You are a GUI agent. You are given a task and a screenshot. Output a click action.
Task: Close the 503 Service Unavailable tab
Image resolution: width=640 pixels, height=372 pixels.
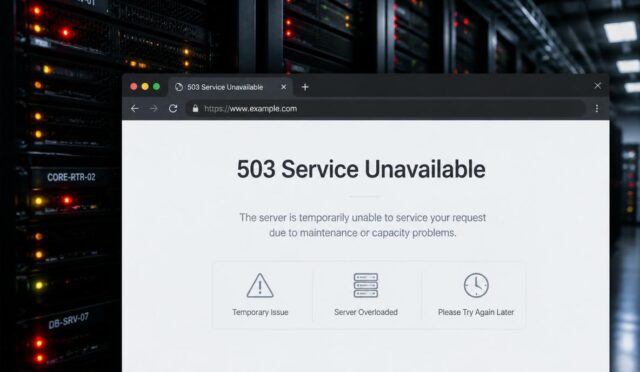(284, 87)
